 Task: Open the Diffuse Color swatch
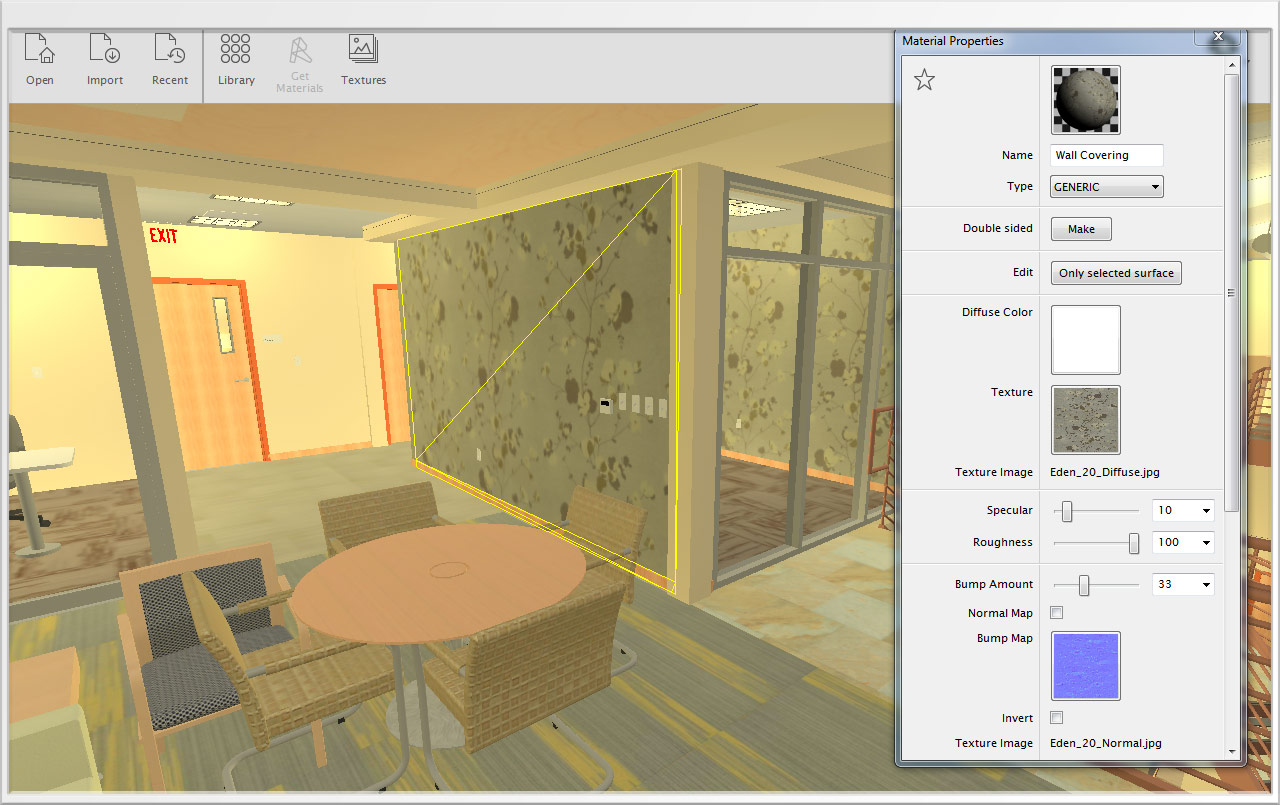(x=1085, y=339)
